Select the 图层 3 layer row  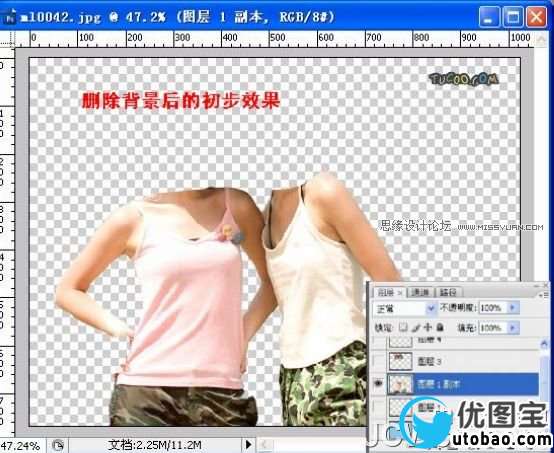[456, 361]
